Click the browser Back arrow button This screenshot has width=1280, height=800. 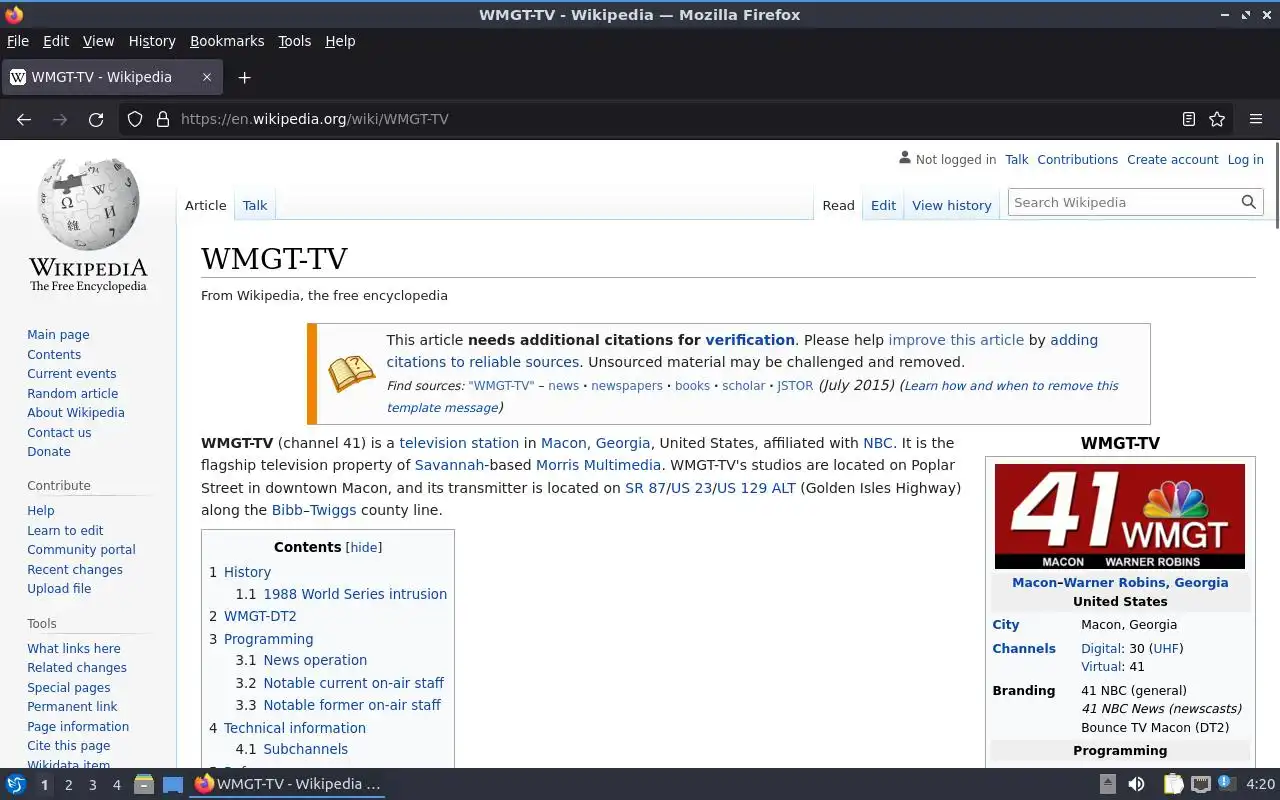point(24,119)
